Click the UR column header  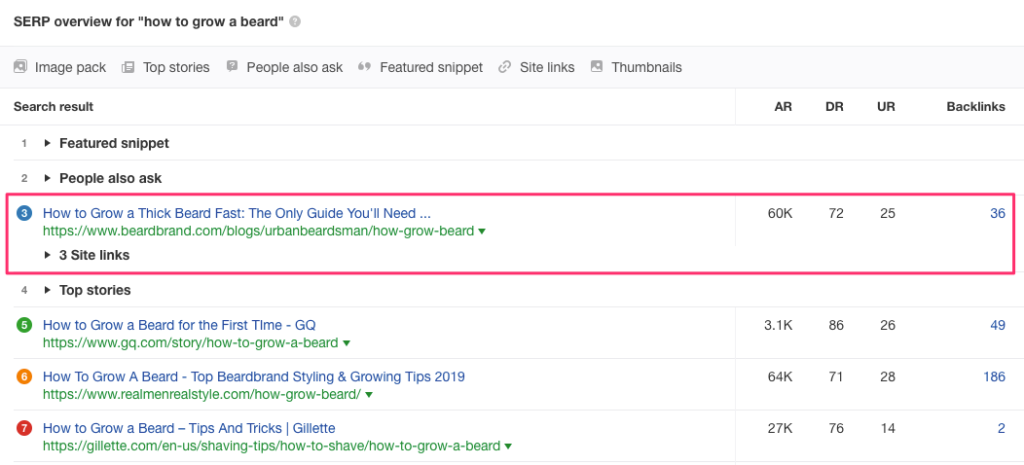tap(886, 106)
